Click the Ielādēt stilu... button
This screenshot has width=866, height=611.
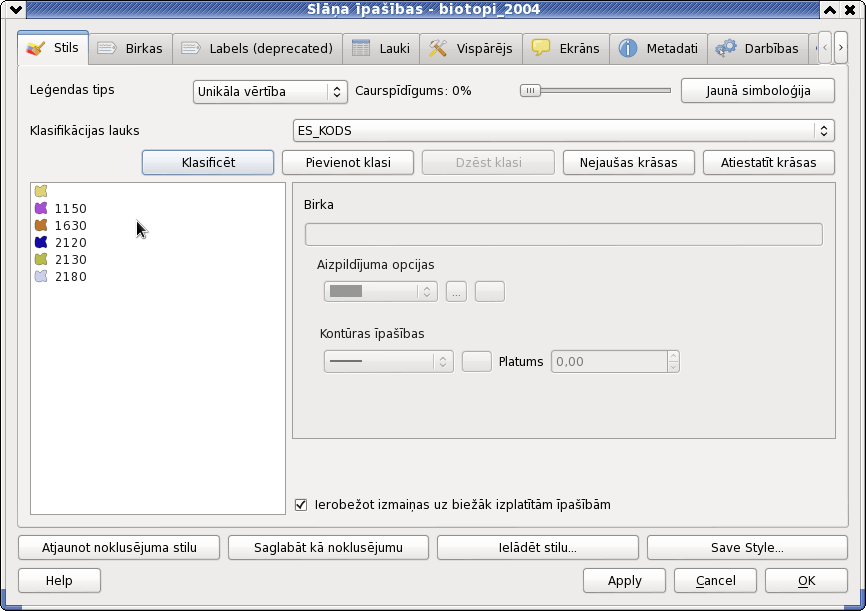coord(538,547)
